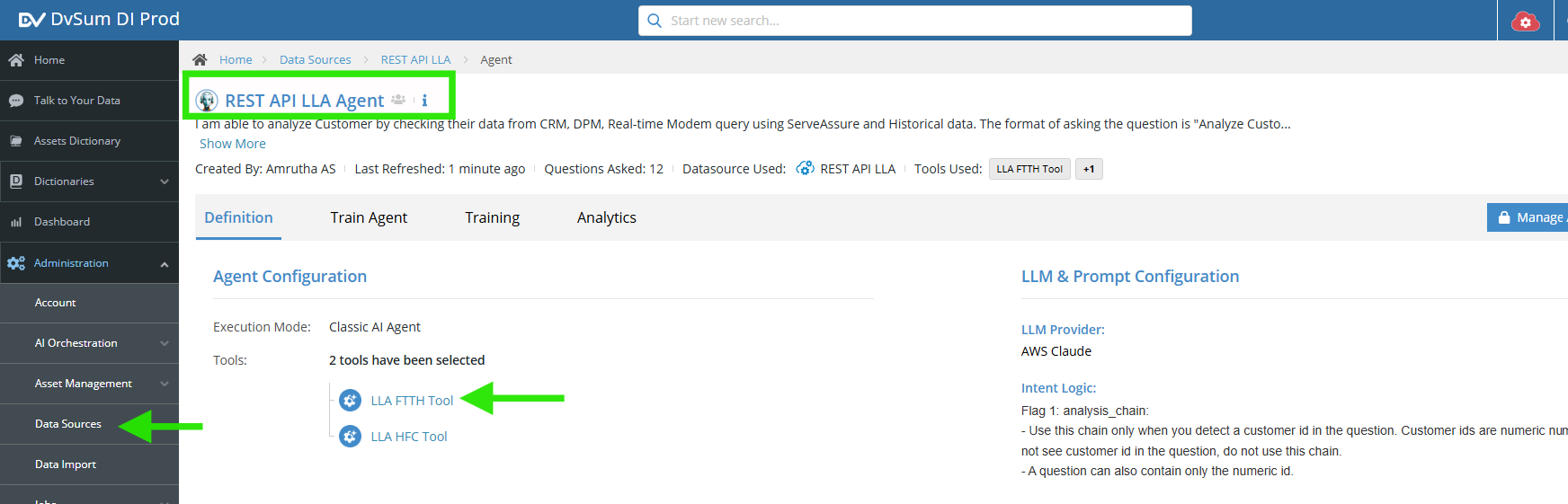1568x504 pixels.
Task: Click 'Created By: Amrutha AS' text
Action: [265, 169]
